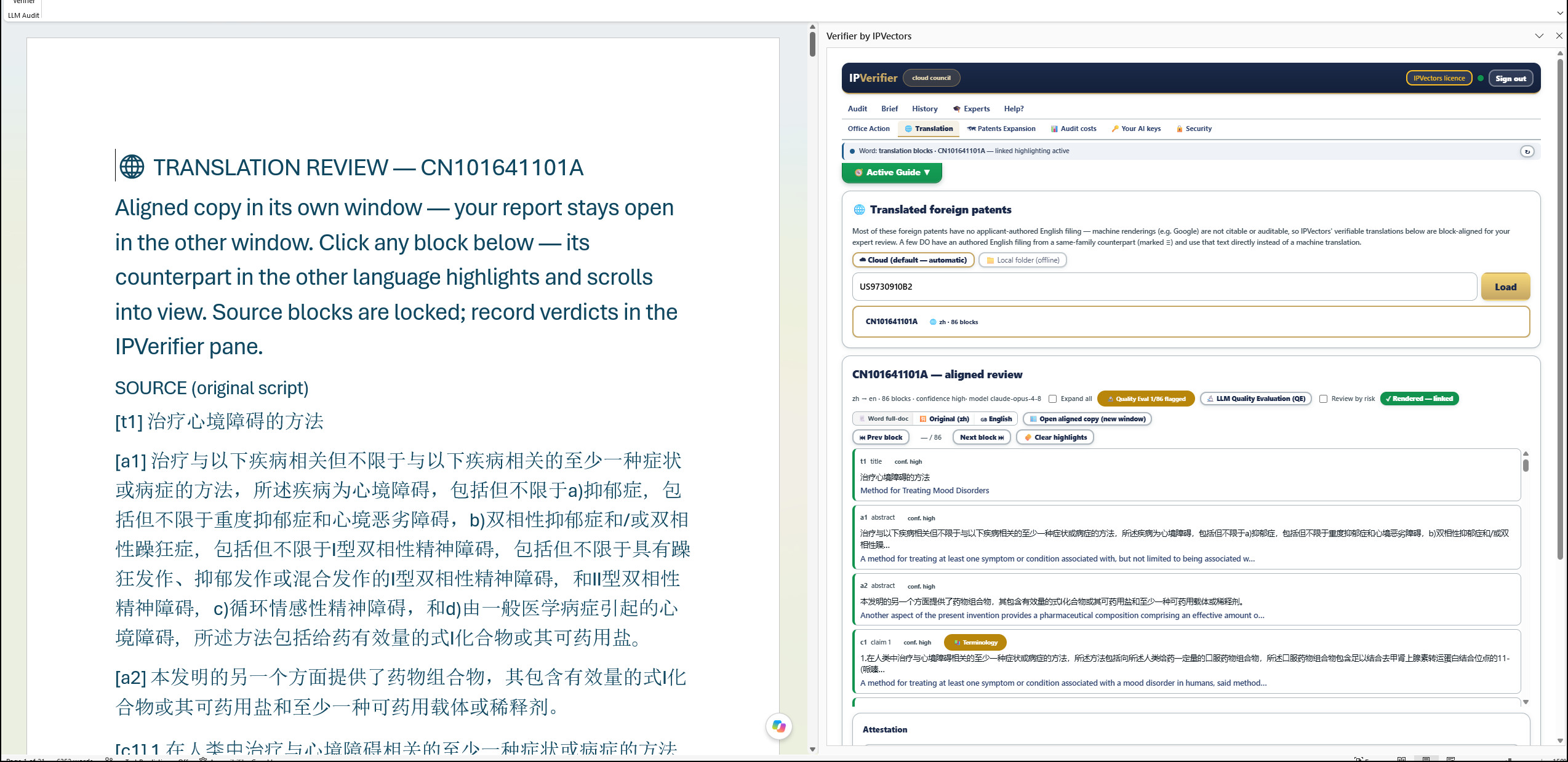Select the Original (zh) view toggle
This screenshot has height=762, width=1568.
pyautogui.click(x=944, y=419)
